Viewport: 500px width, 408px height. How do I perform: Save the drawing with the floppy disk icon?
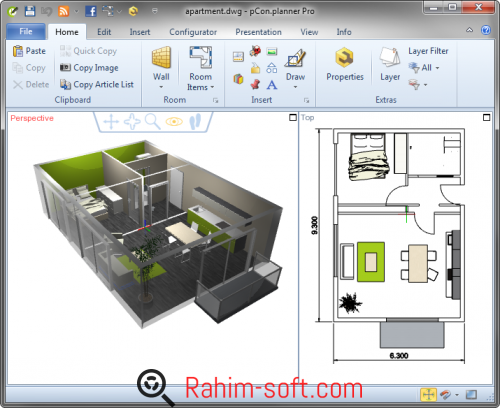(30, 11)
